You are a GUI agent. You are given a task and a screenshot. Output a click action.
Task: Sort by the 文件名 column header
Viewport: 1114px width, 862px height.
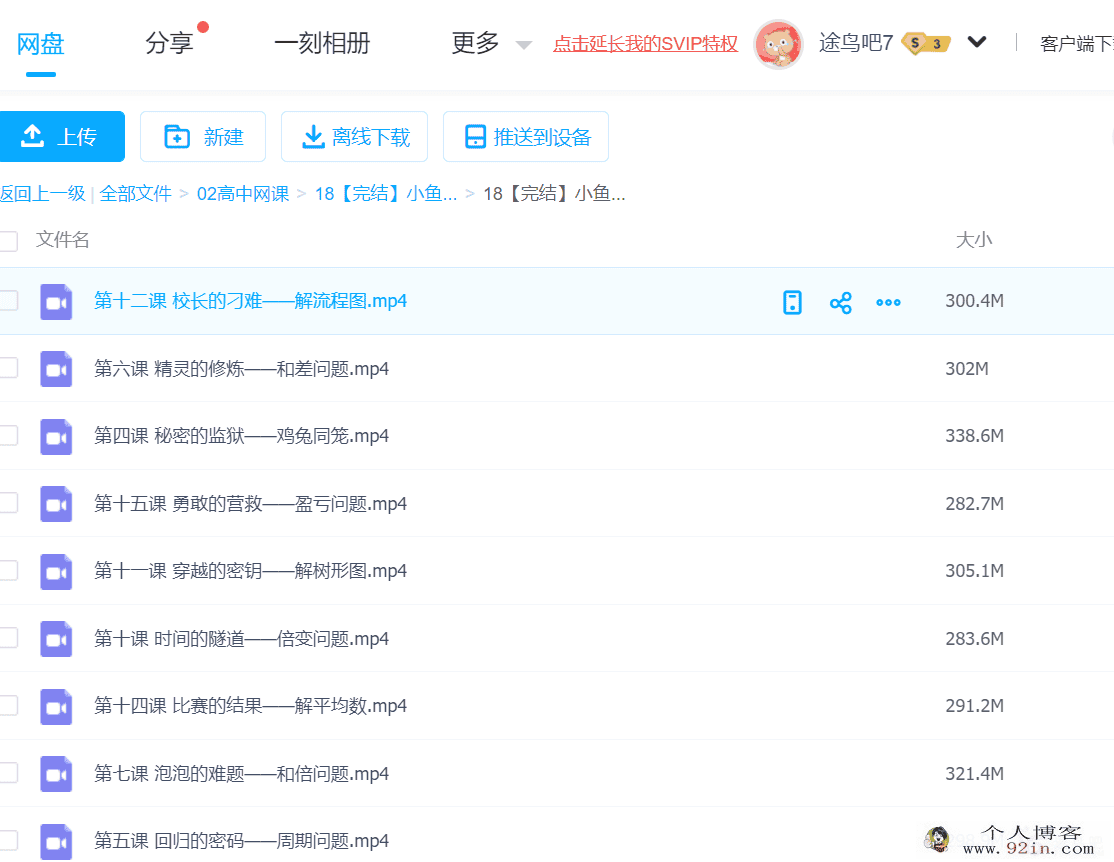63,240
